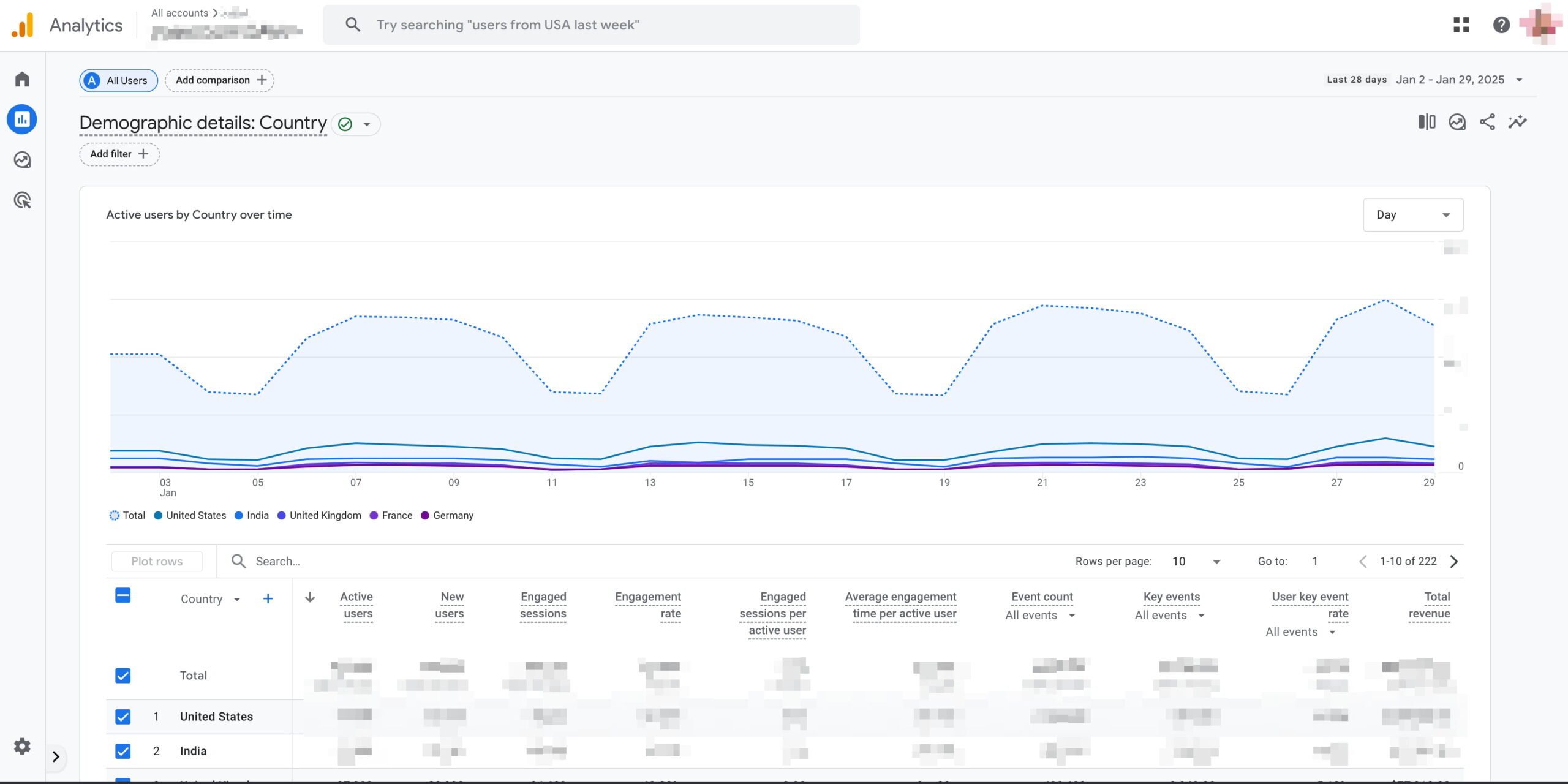Toggle India row checkbox
Image resolution: width=1568 pixels, height=784 pixels.
point(122,751)
